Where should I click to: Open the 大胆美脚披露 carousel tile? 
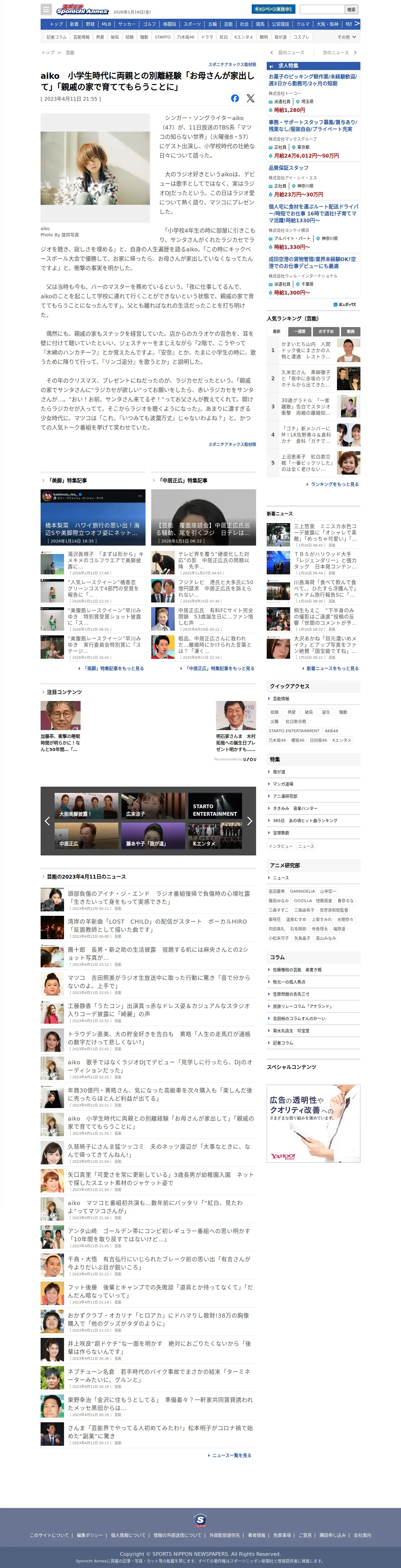click(x=86, y=805)
